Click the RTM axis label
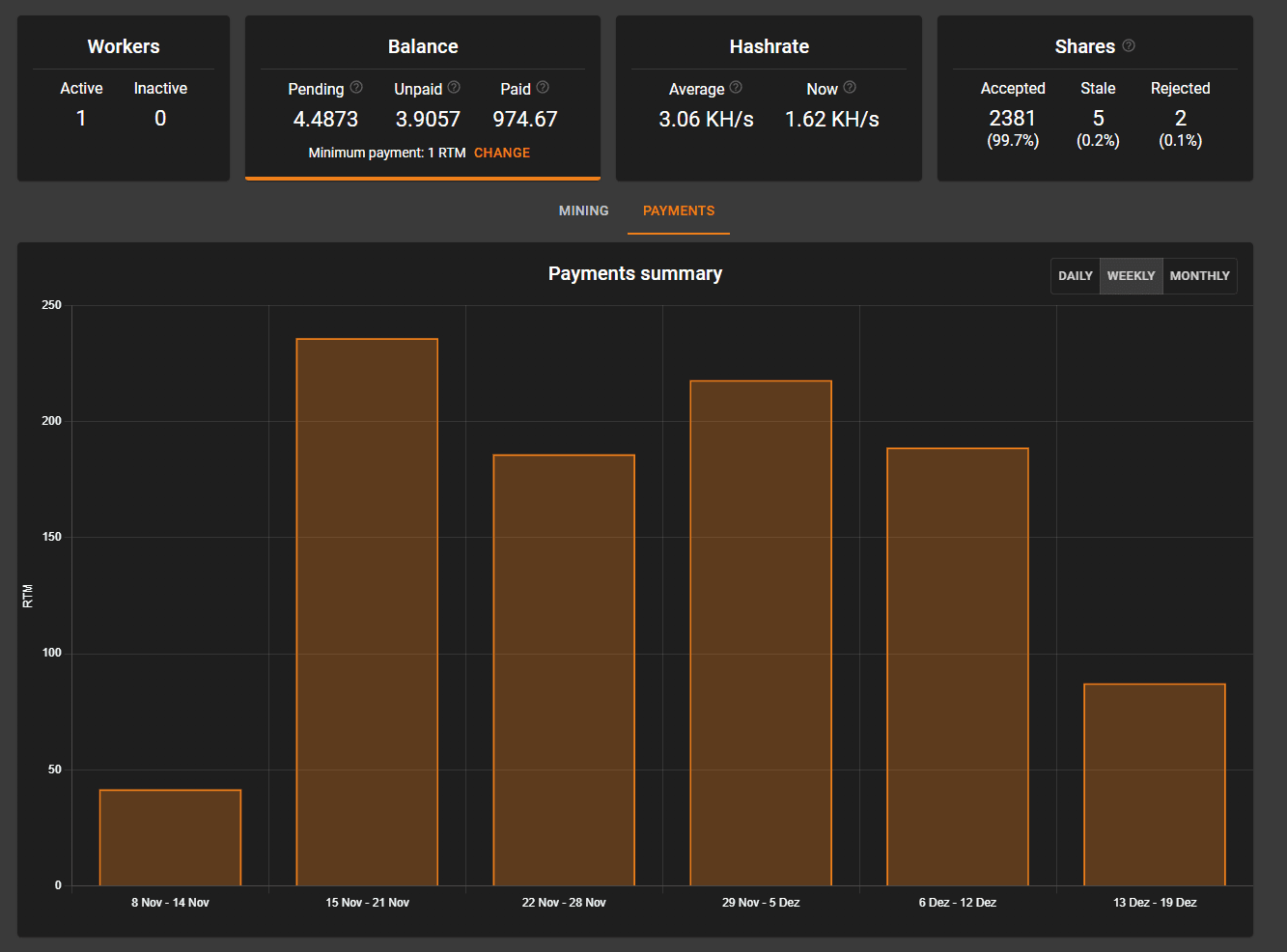 (28, 596)
